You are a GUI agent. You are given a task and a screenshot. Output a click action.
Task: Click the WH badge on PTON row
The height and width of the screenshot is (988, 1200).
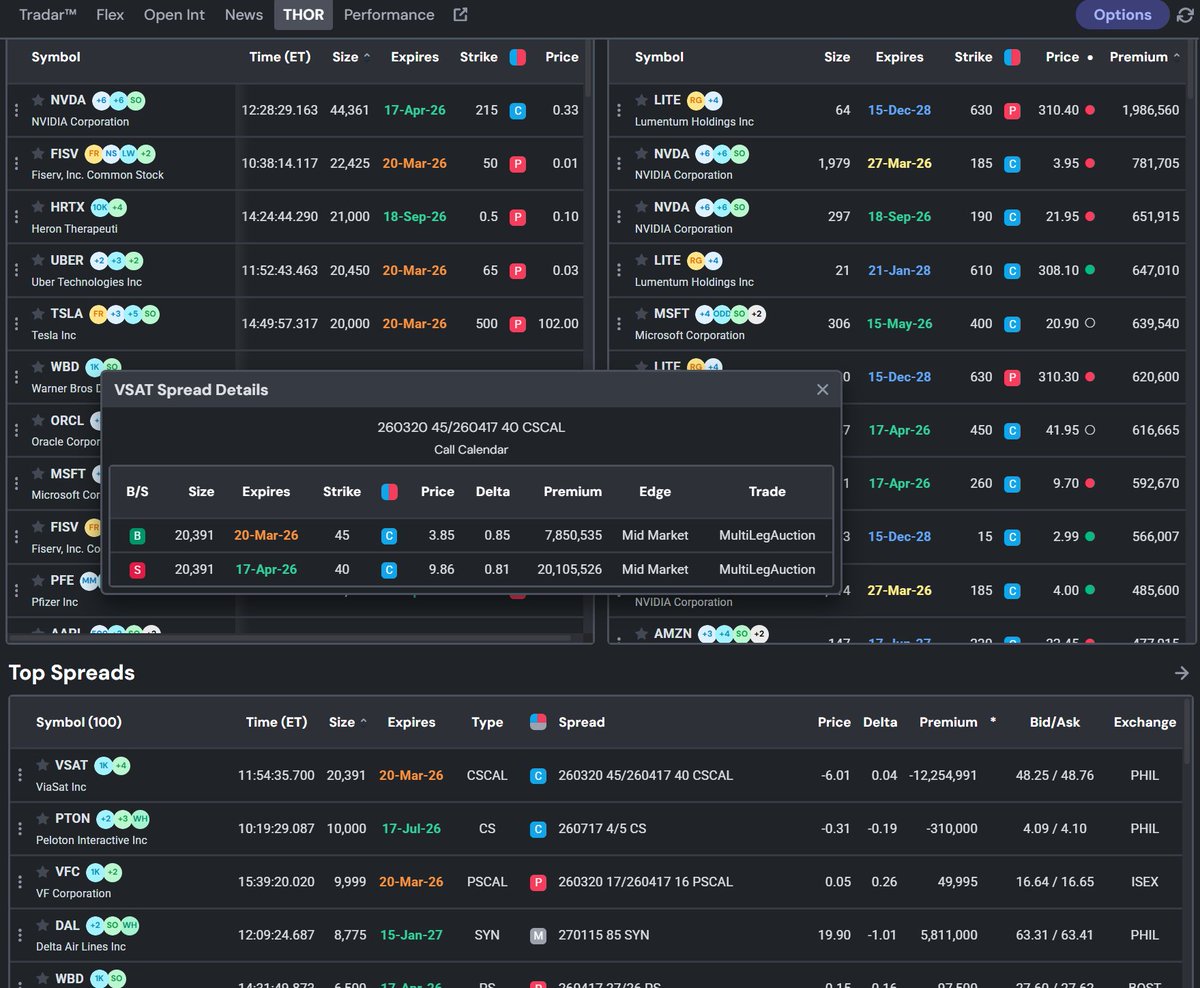click(x=140, y=818)
